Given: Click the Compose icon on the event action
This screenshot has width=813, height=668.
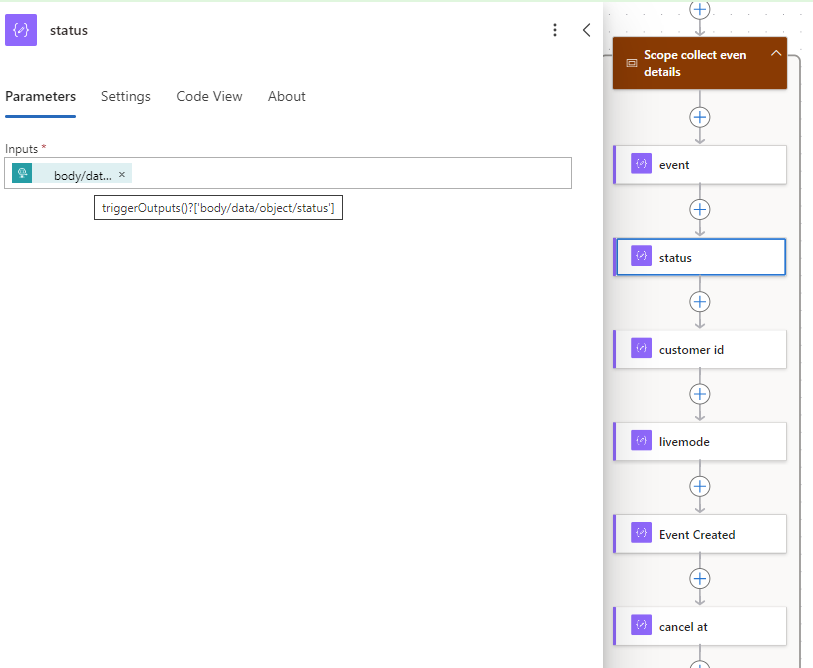Looking at the screenshot, I should point(641,164).
